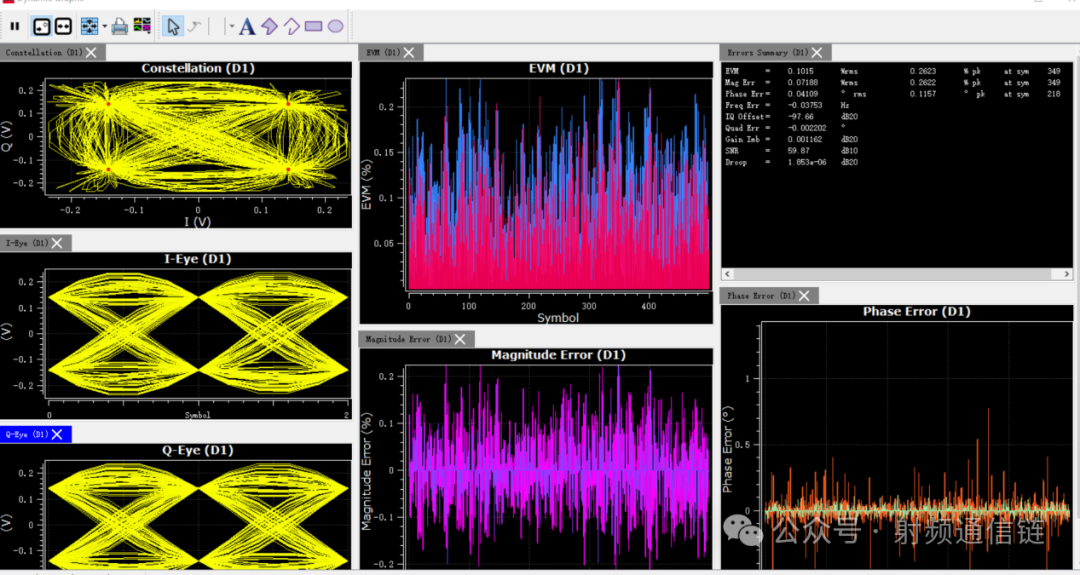Click the 'Phase Error (°)' vertical axis label
The image size is (1080, 575).
[727, 448]
